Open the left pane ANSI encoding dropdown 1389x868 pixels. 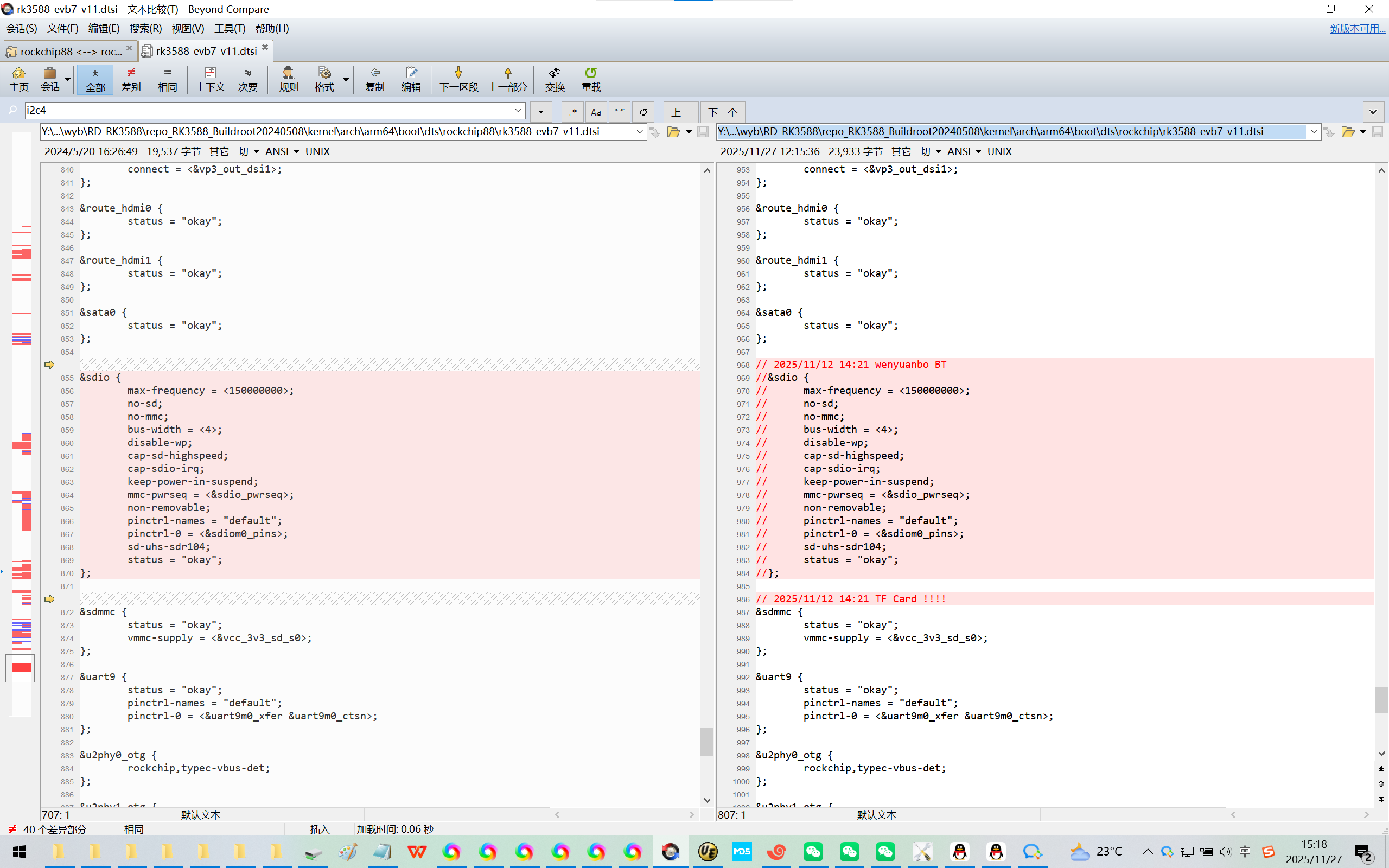[282, 151]
